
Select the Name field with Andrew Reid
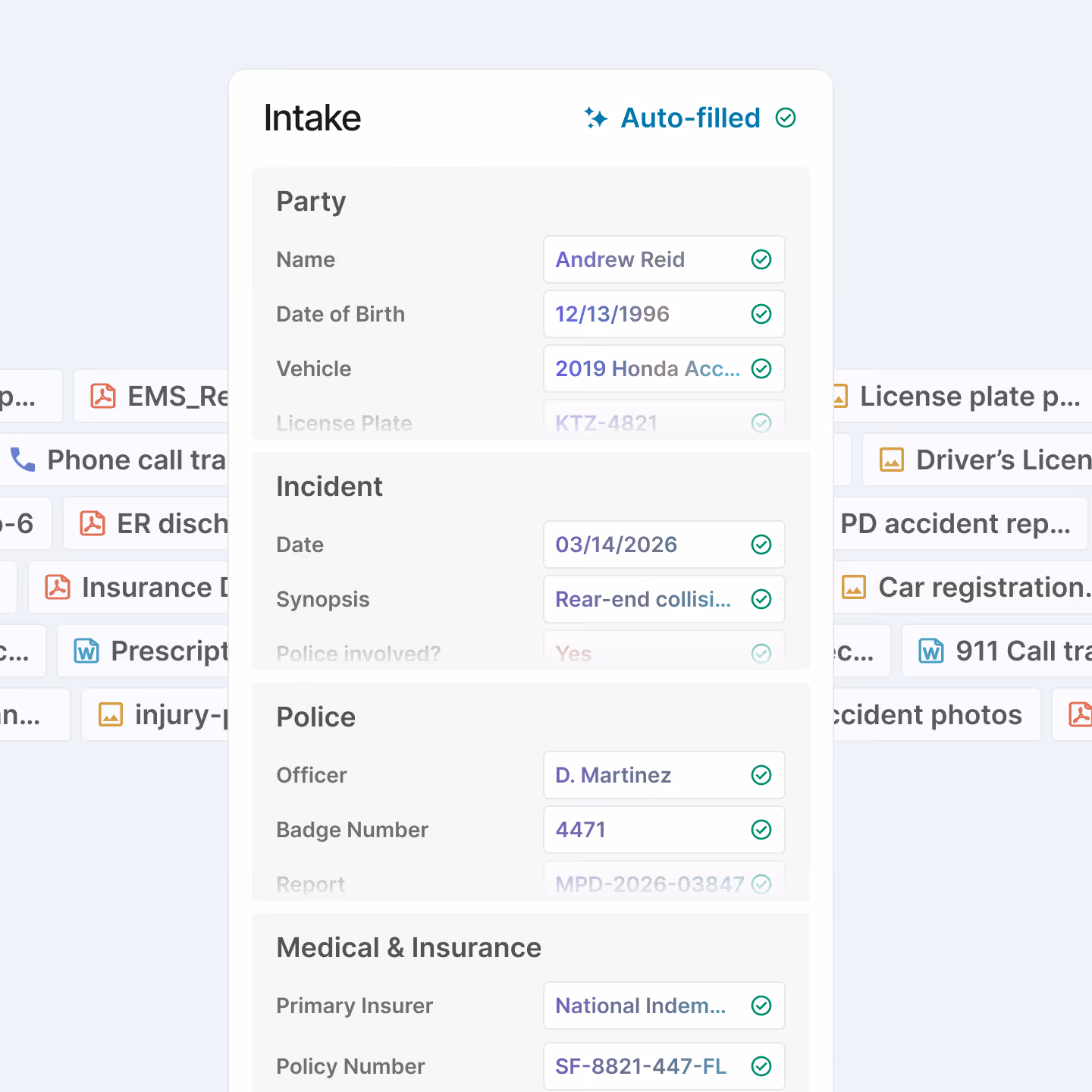coord(664,259)
